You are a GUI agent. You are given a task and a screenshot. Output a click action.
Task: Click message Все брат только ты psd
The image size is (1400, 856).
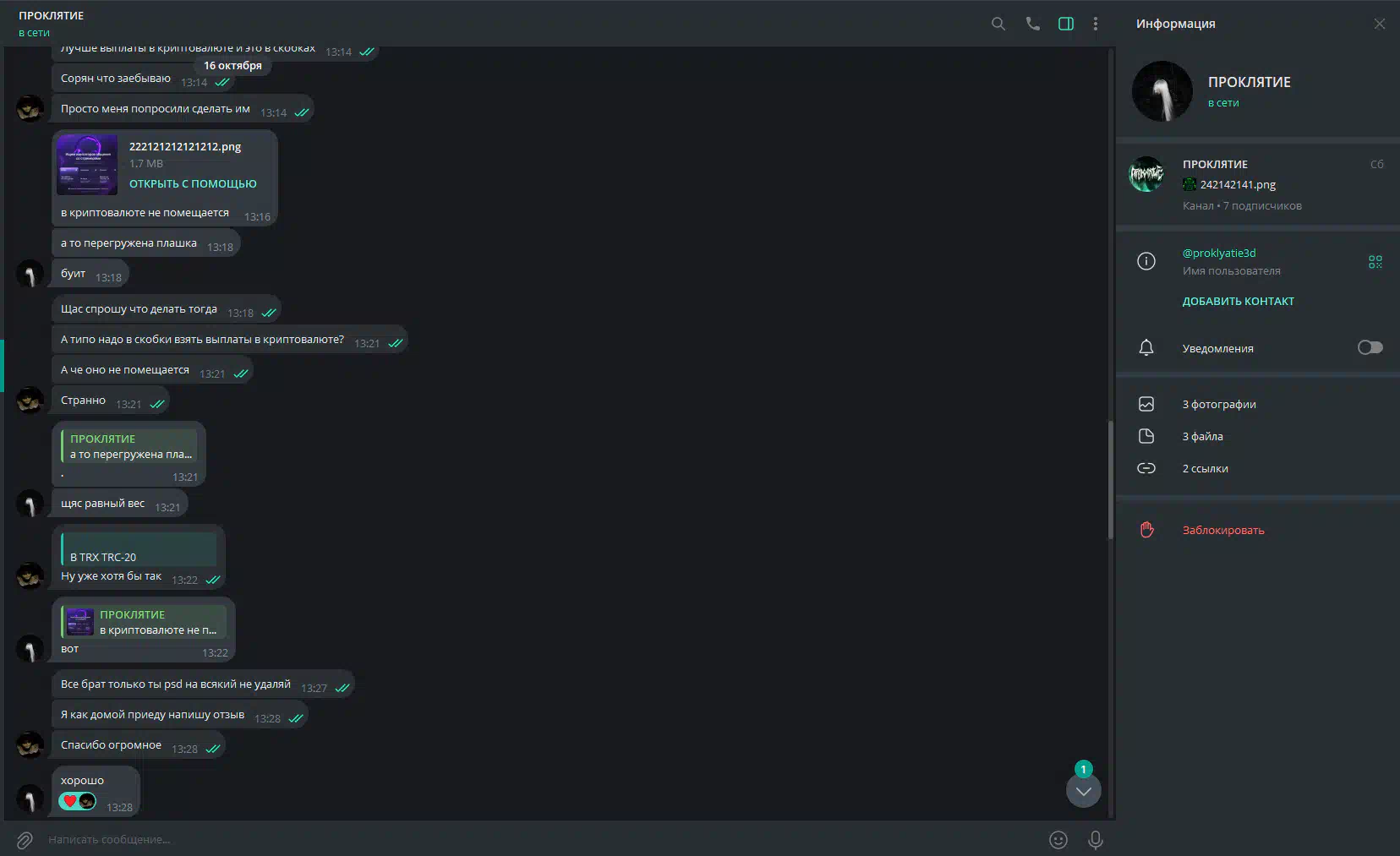(x=203, y=684)
